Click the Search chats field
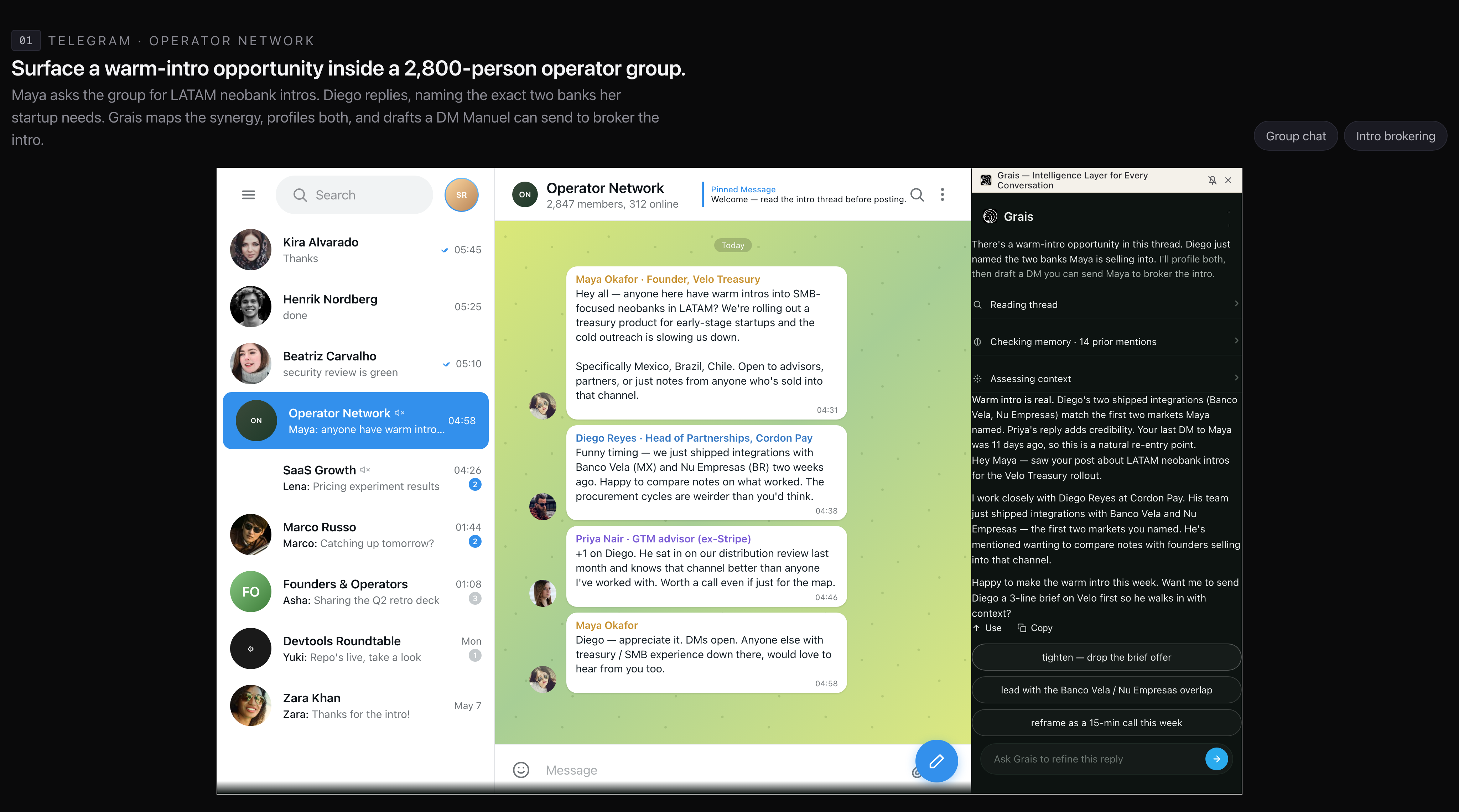 point(354,195)
